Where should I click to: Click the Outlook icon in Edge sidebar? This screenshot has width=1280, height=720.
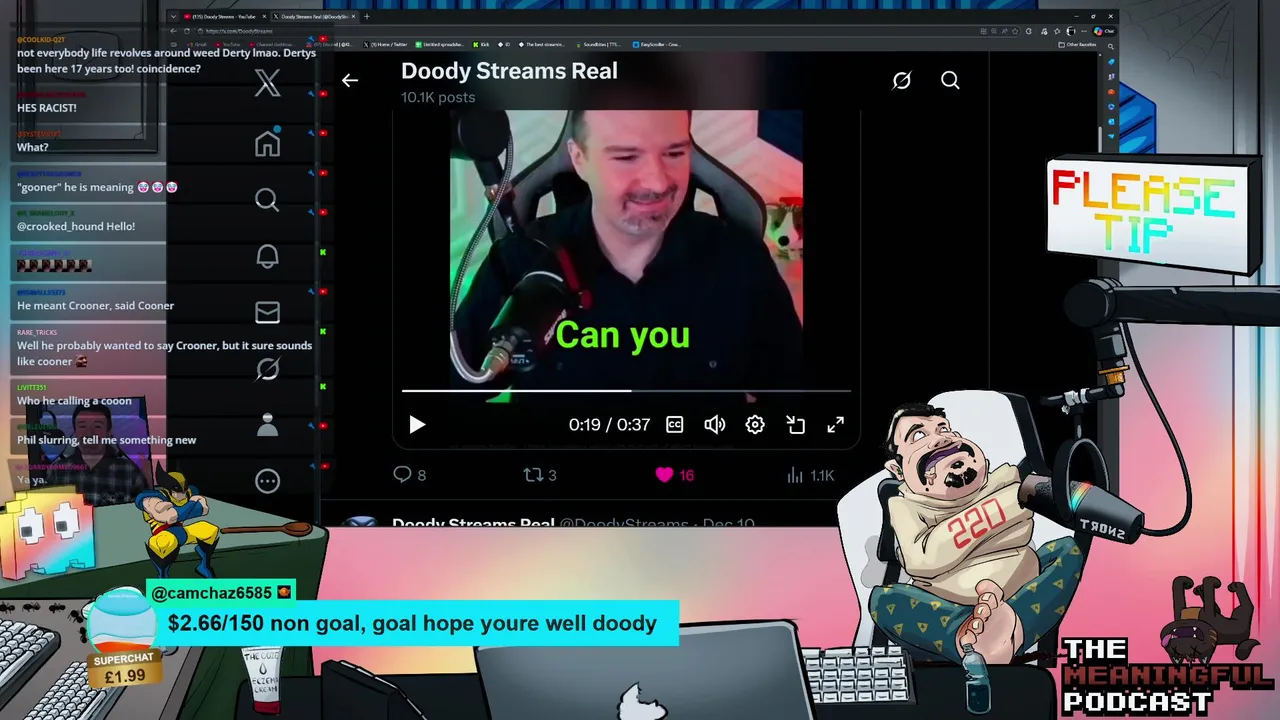[x=1111, y=121]
